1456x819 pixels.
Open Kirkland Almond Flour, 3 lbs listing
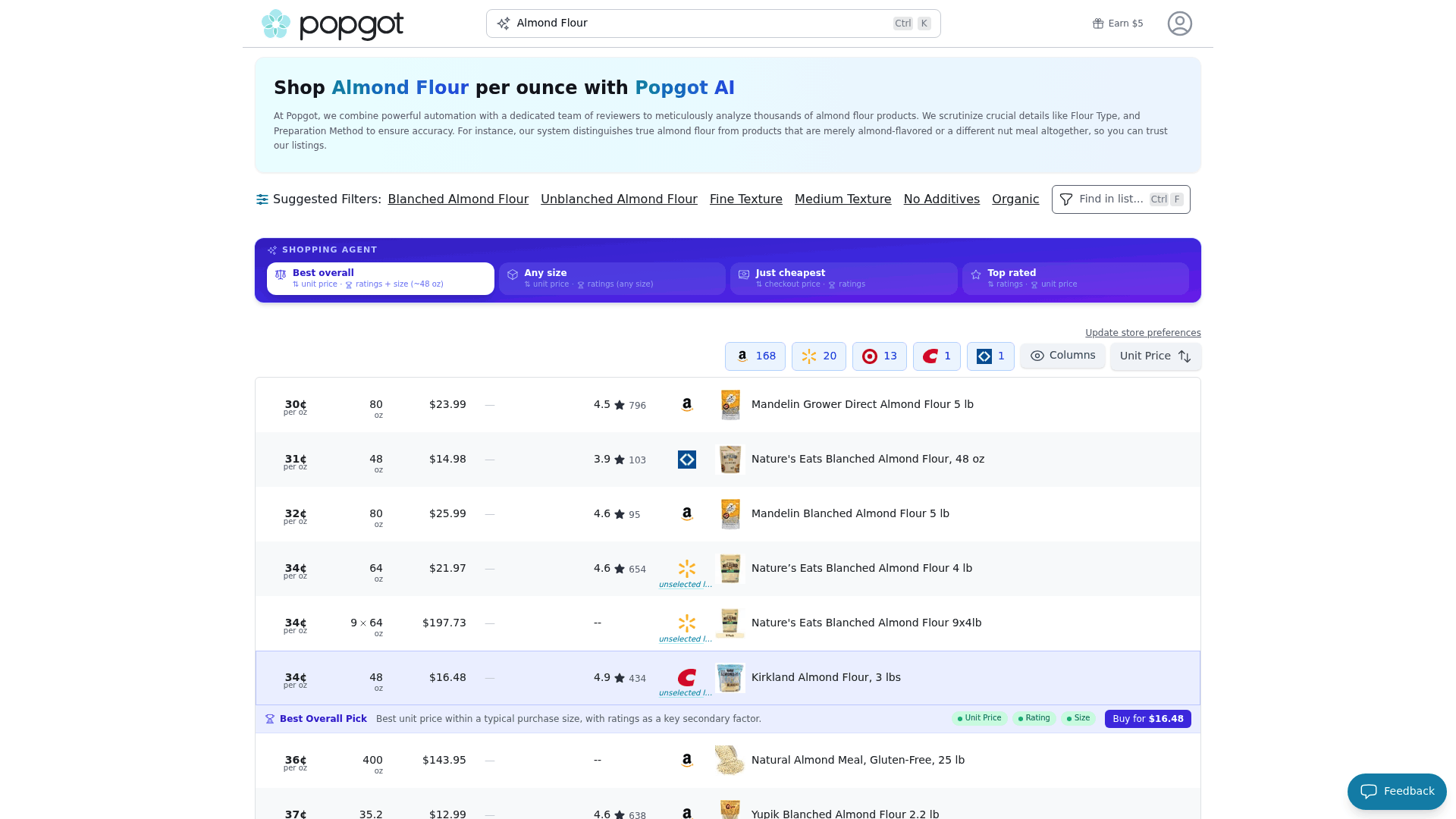[x=826, y=677]
